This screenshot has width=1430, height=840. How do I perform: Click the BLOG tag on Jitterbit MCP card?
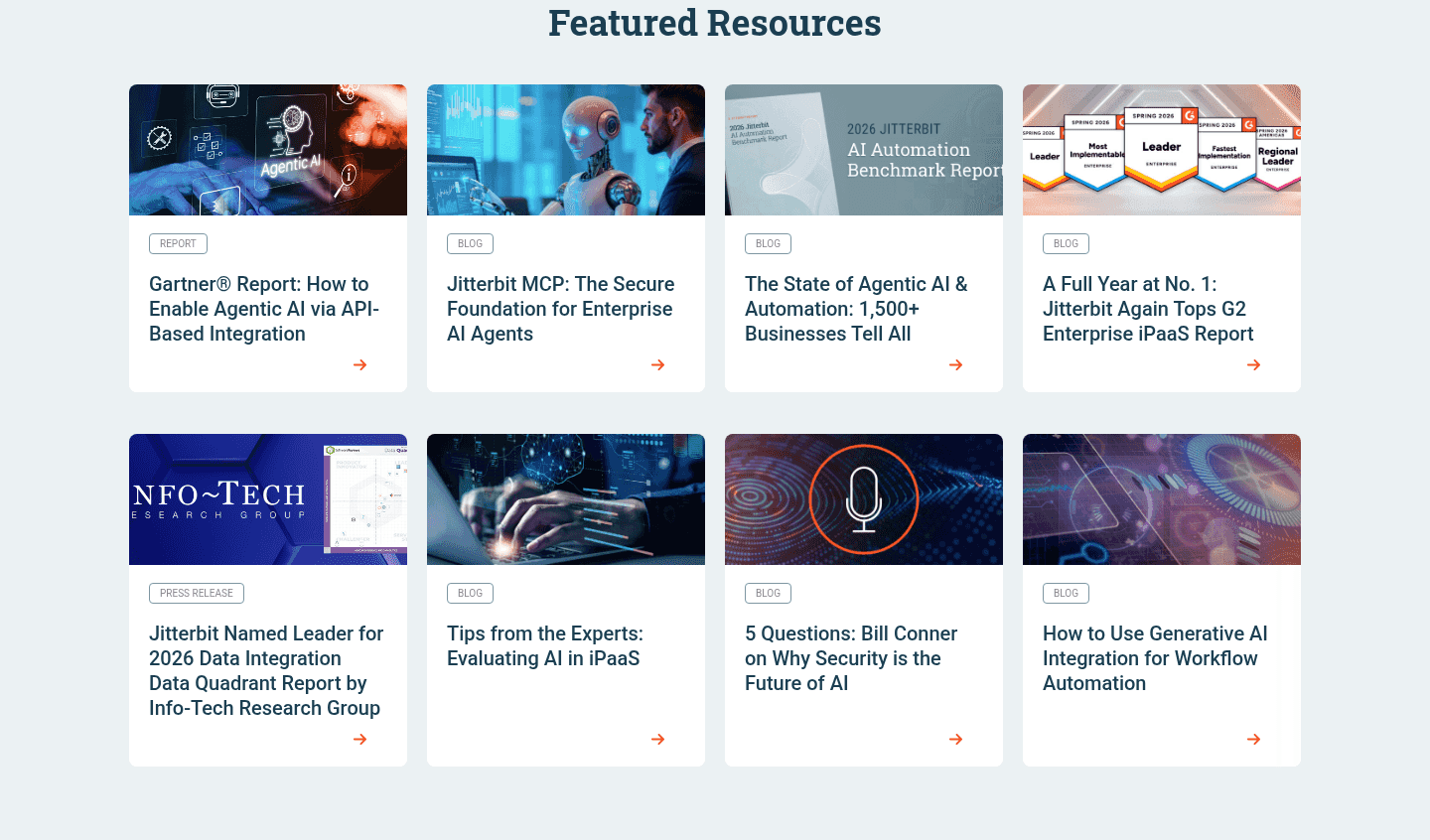pos(470,243)
